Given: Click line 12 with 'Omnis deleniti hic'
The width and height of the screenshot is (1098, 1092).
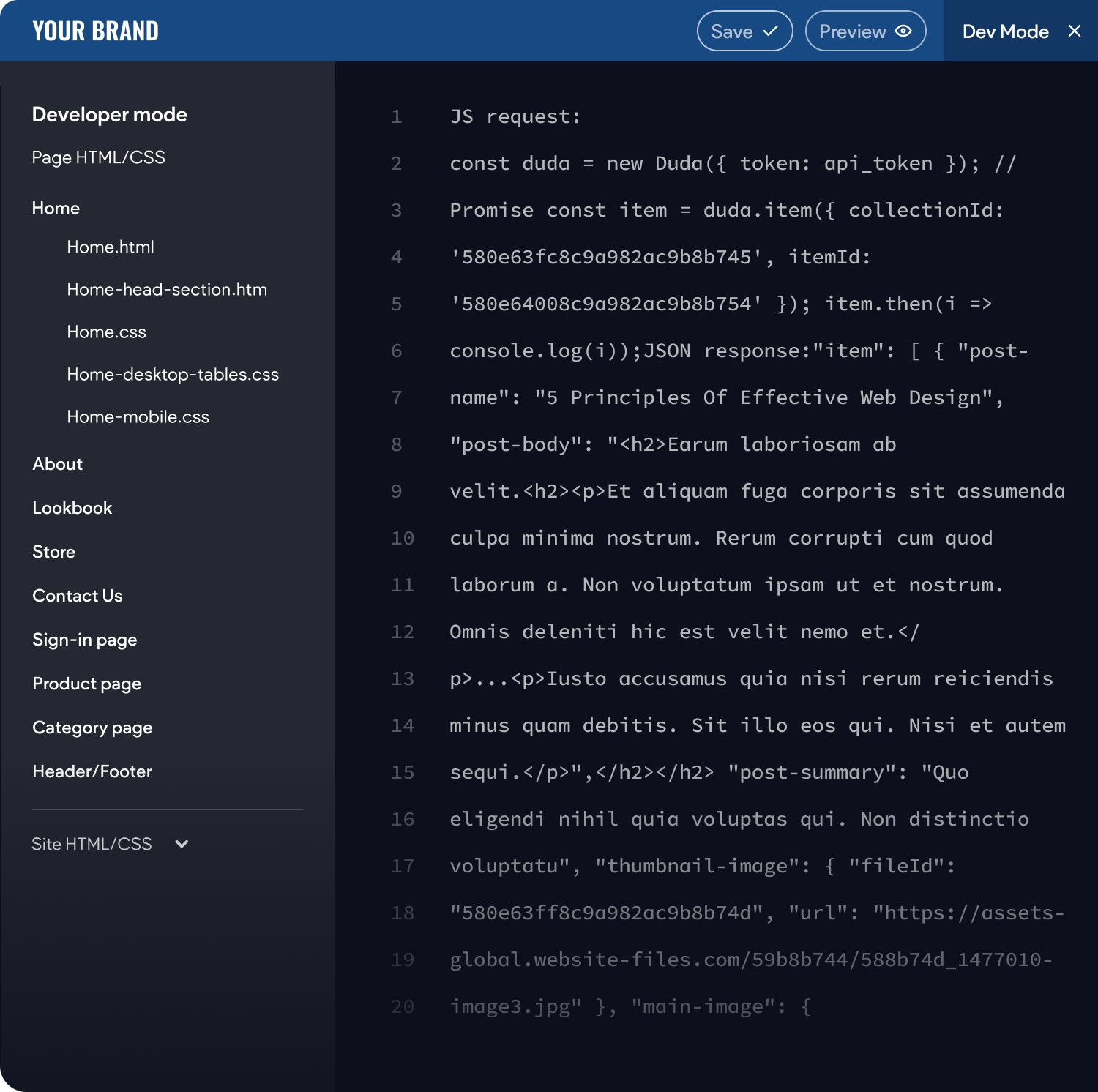Looking at the screenshot, I should (x=684, y=632).
